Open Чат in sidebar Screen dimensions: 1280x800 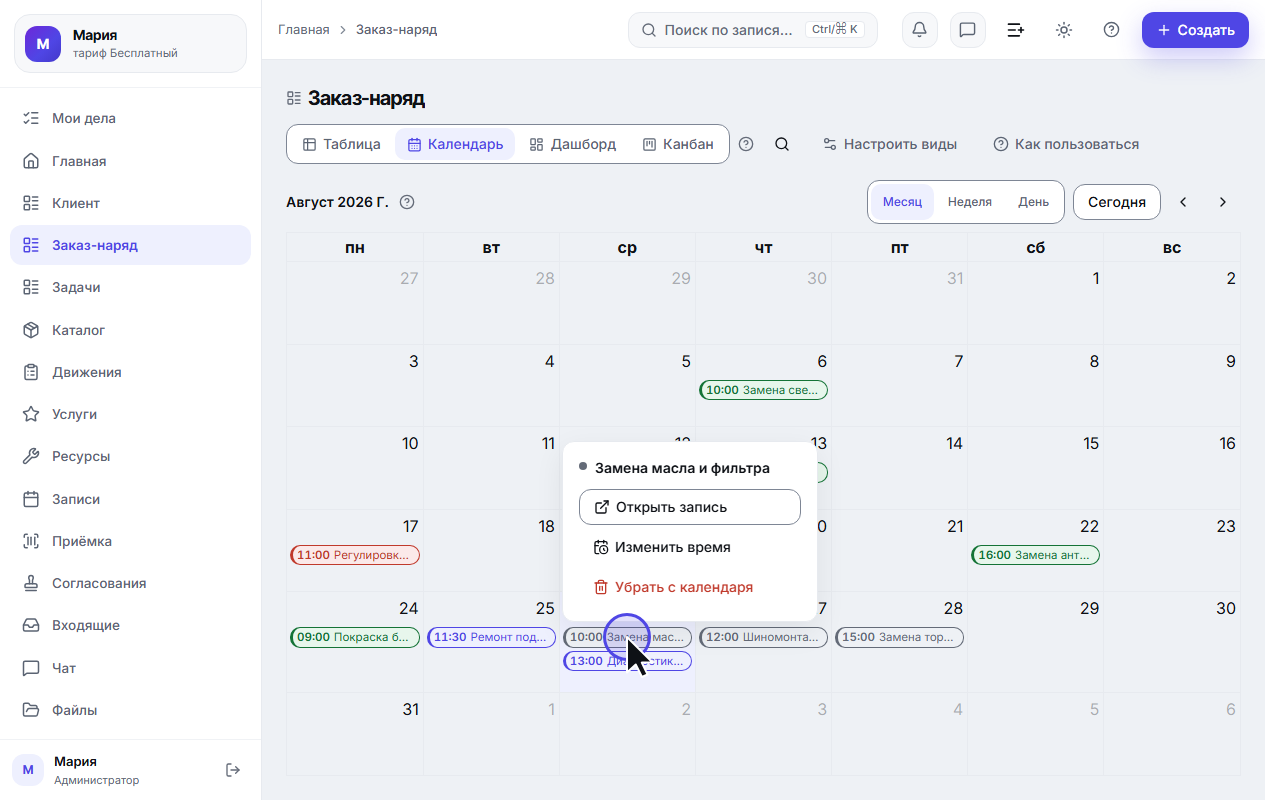click(130, 668)
